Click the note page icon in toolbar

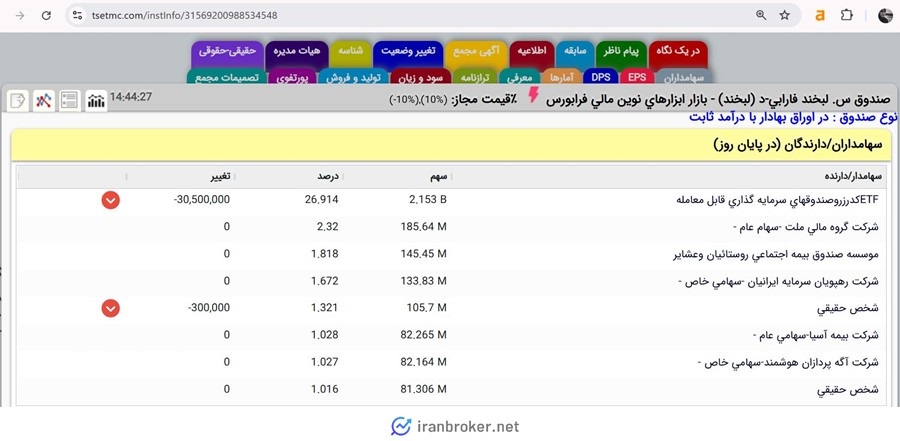(x=18, y=100)
